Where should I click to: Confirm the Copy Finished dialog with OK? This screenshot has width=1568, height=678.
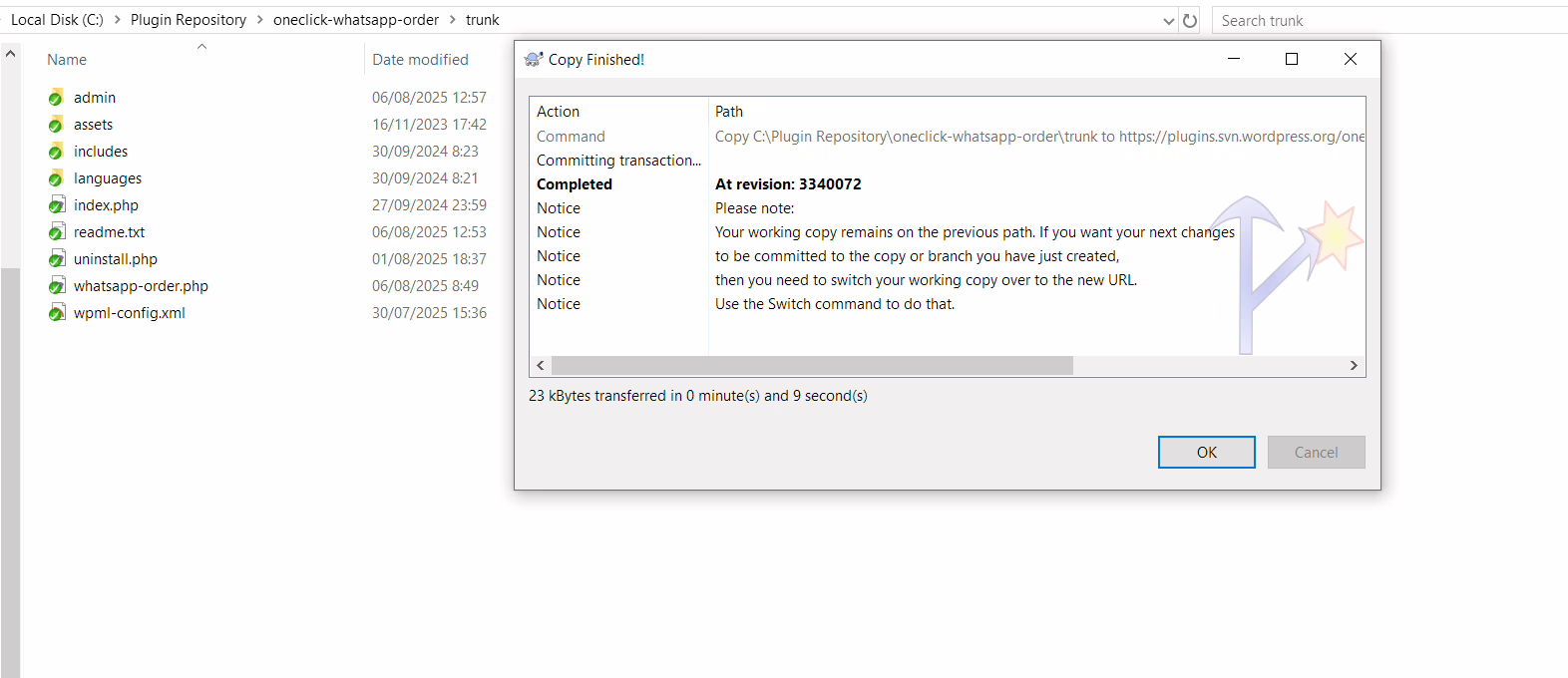coord(1207,453)
